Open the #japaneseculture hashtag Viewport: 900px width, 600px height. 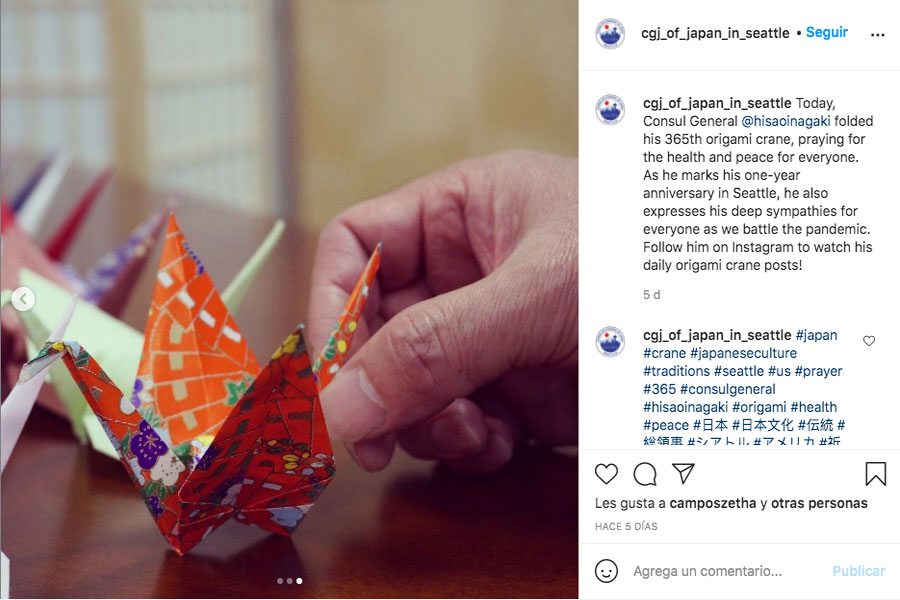743,353
